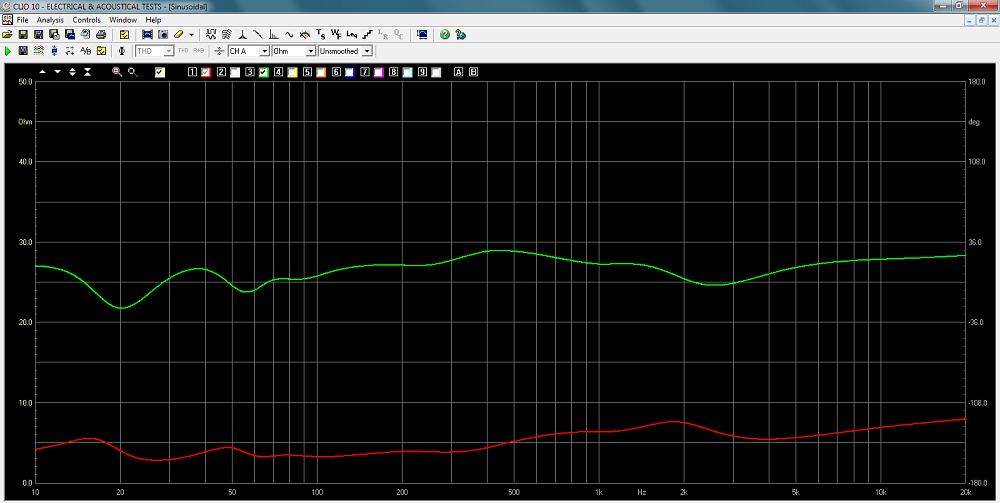The width and height of the screenshot is (1000, 503).
Task: Open the Wow and Flutter icon
Action: (336, 34)
